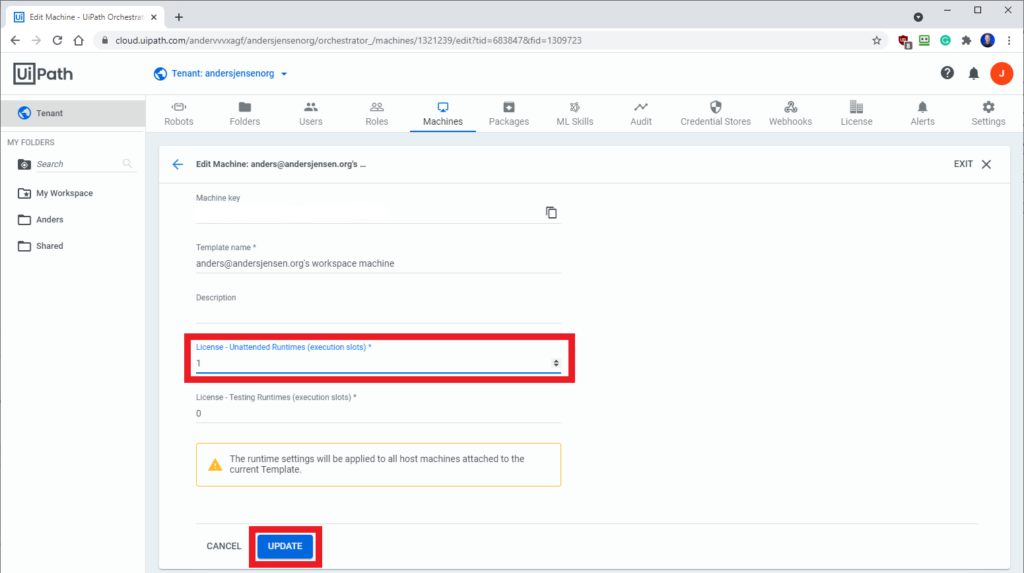Open the browser extensions puzzle icon
The image size is (1024, 573).
[967, 41]
